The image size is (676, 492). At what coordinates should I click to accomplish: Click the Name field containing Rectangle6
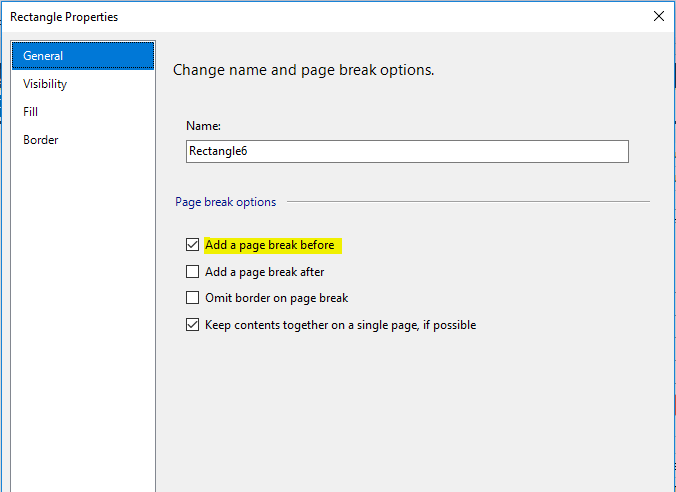tap(407, 151)
